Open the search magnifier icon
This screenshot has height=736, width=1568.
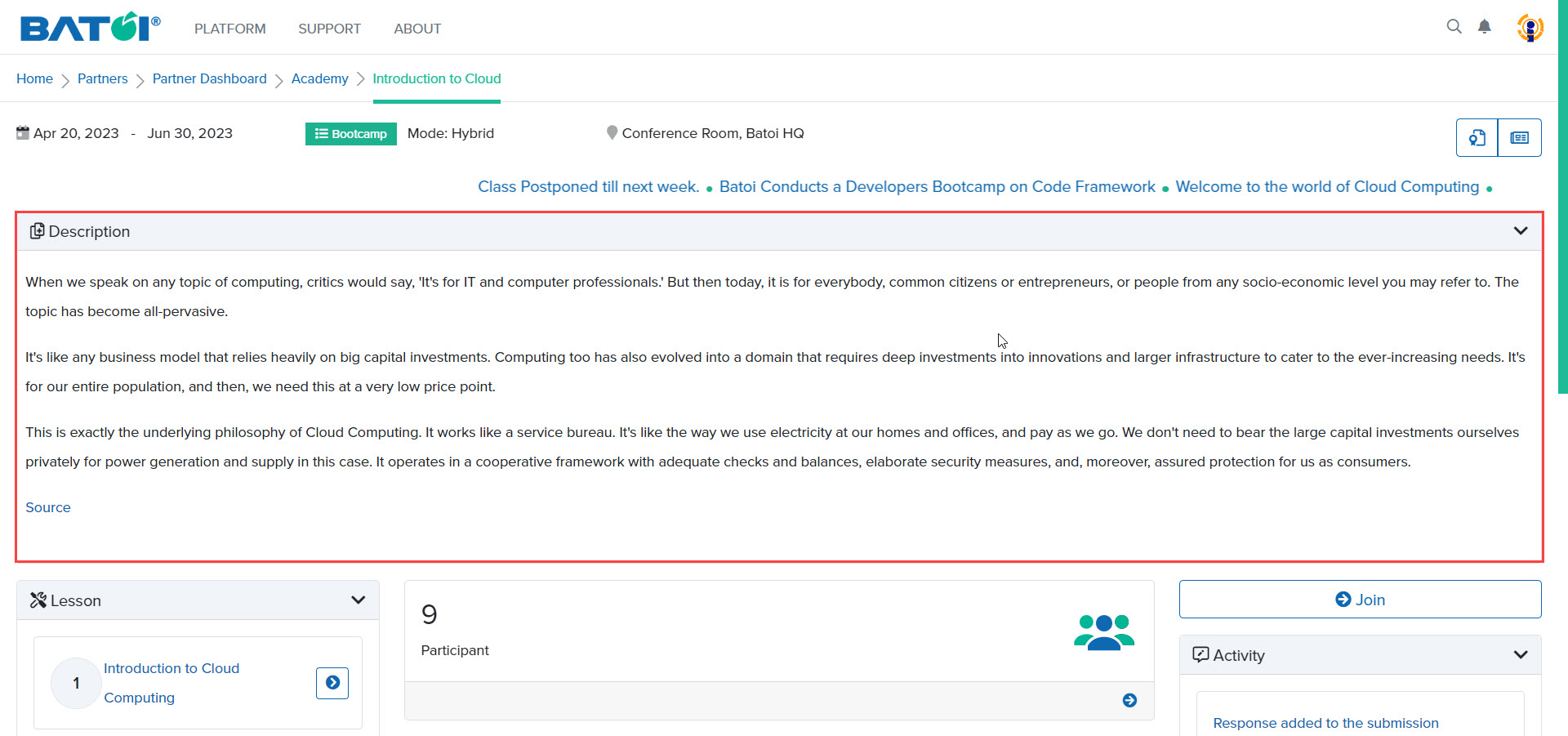click(1454, 26)
